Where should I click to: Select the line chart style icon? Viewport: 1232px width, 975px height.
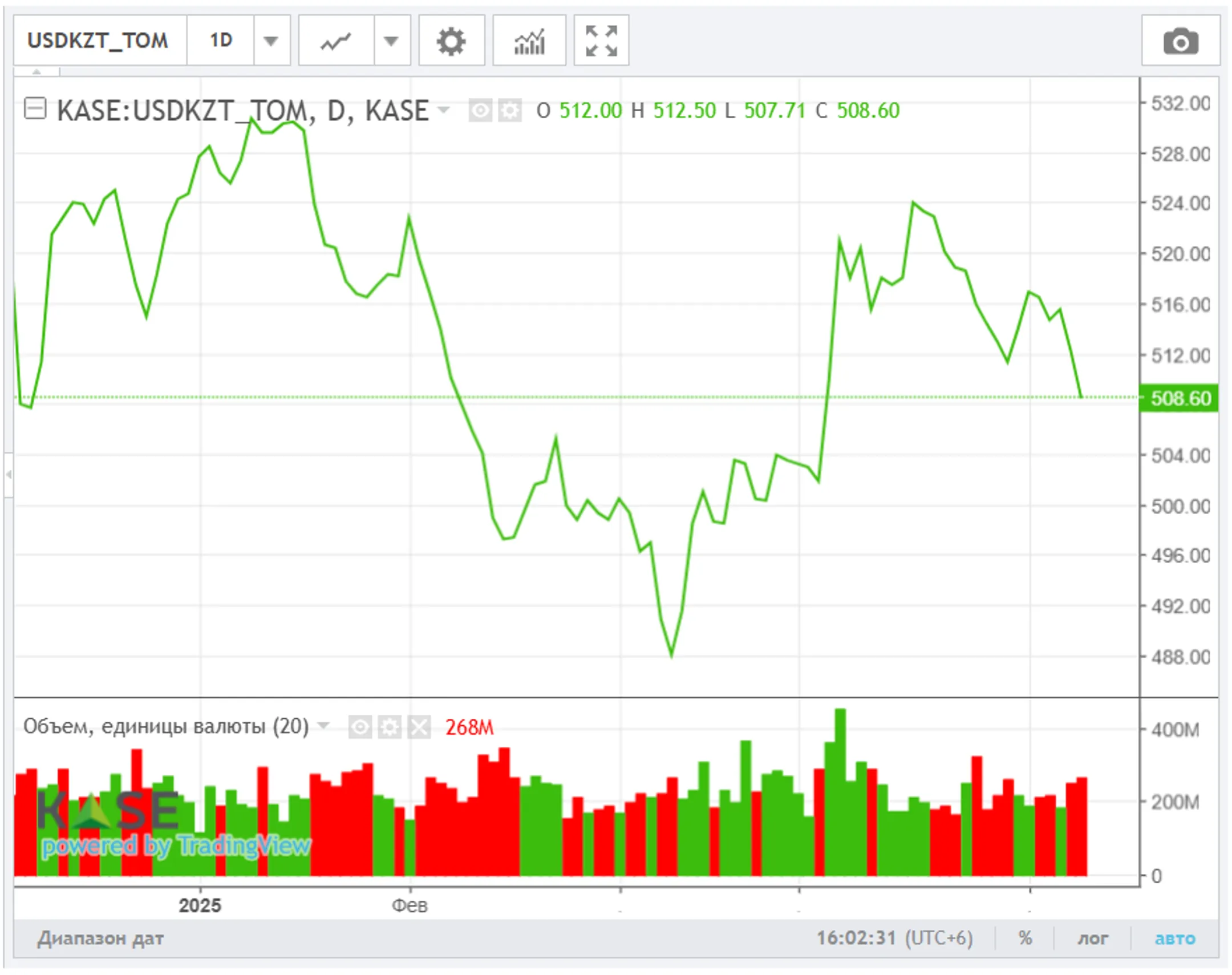point(335,41)
